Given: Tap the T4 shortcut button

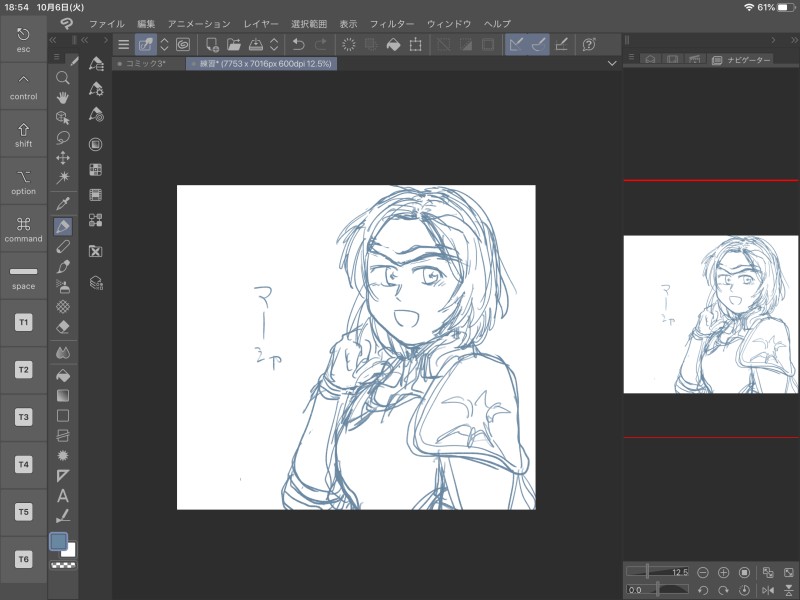Looking at the screenshot, I should [x=23, y=464].
